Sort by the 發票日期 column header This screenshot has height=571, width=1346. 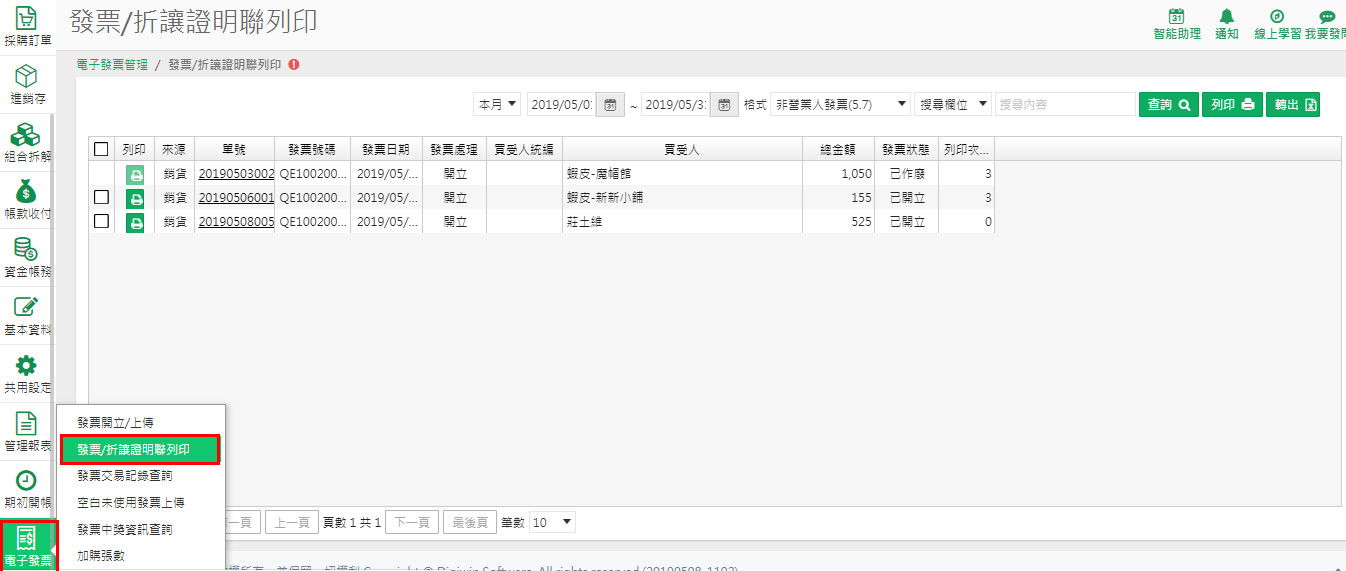pos(386,149)
